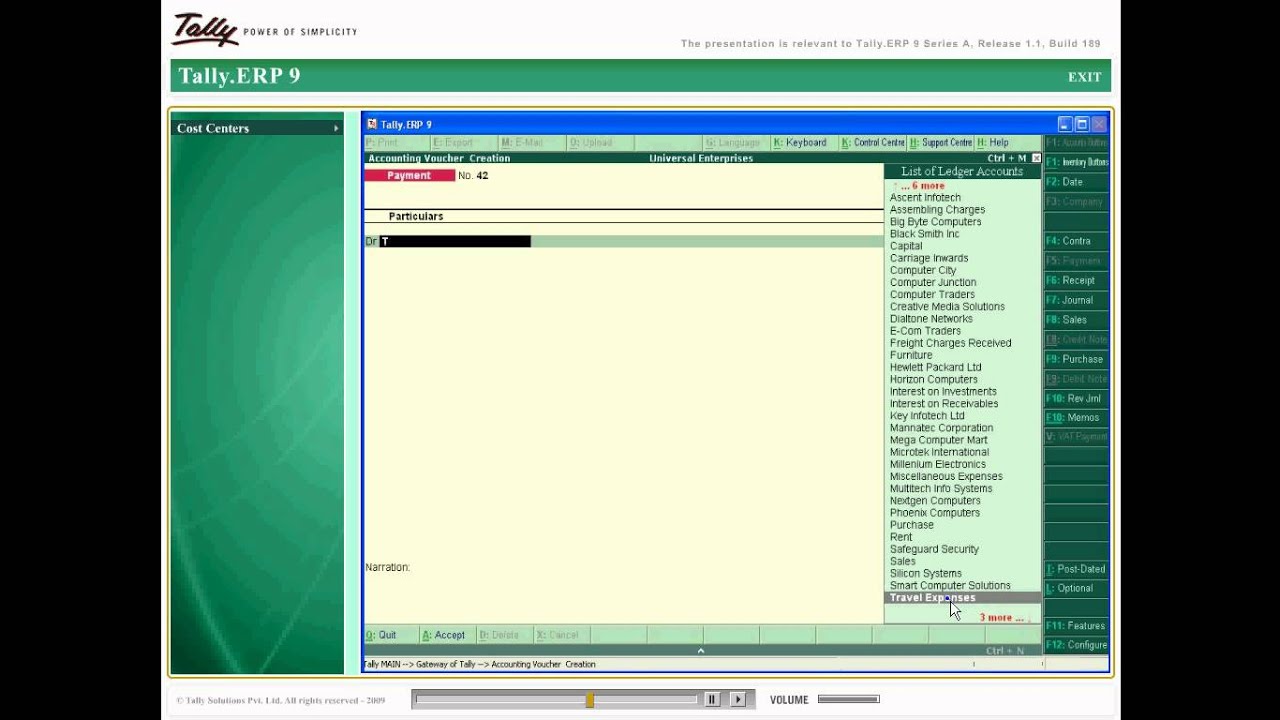1280x720 pixels.
Task: Click the Dr ledger input field
Action: pyautogui.click(x=455, y=242)
